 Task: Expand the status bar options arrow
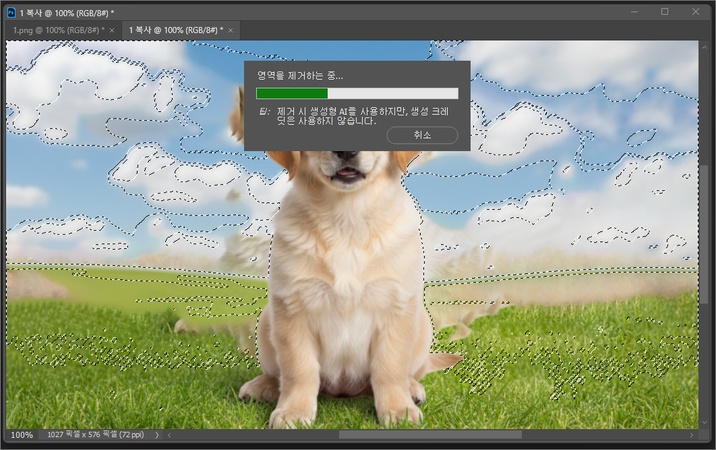coord(156,436)
